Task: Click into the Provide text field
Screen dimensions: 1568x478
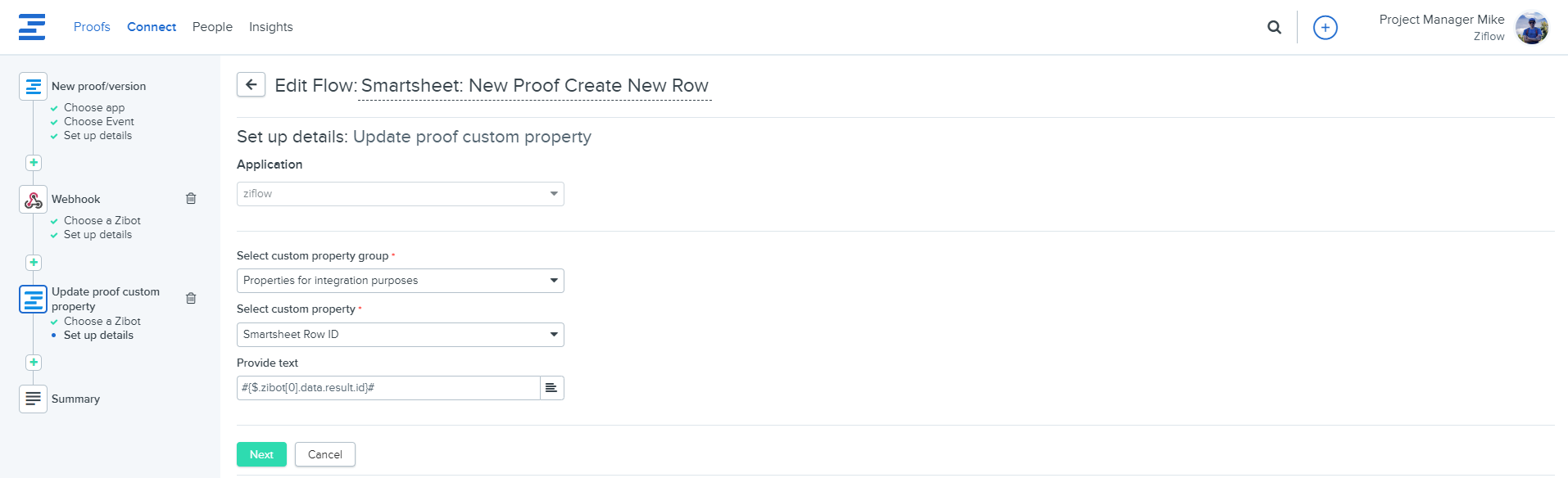Action: click(x=388, y=388)
